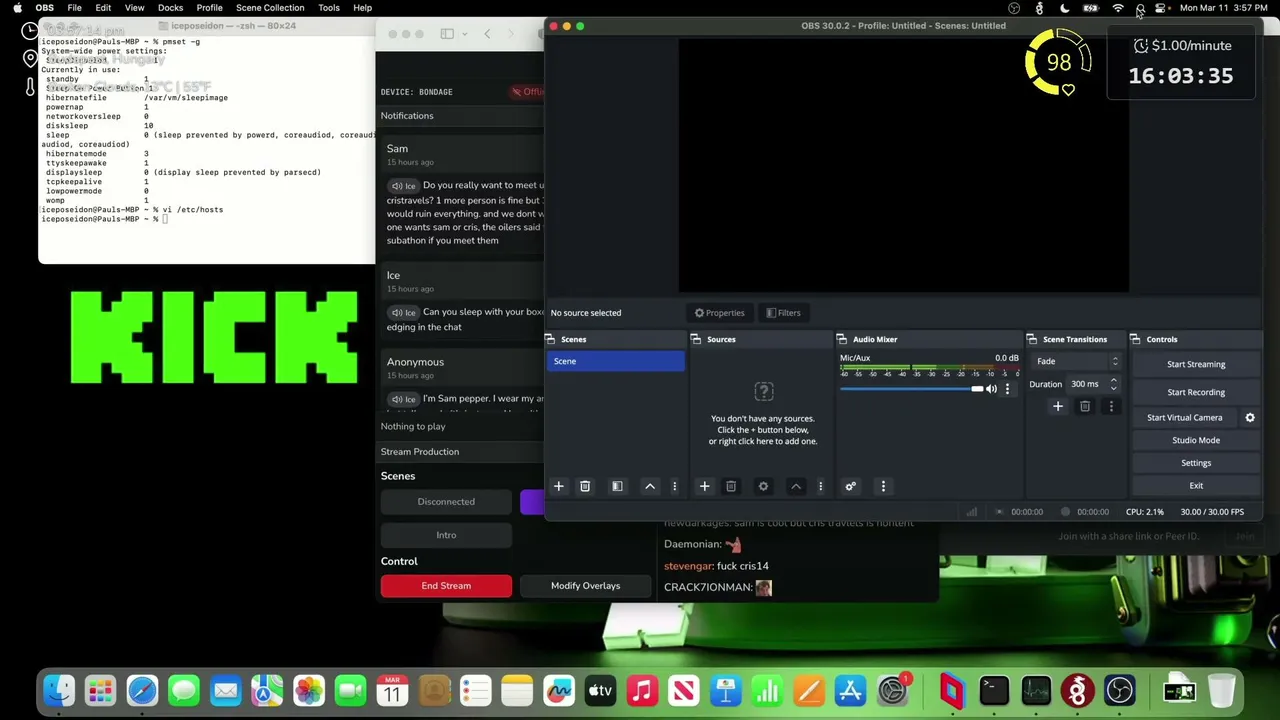Image resolution: width=1280 pixels, height=720 pixels.
Task: Open Fade transition dropdown
Action: point(1077,362)
